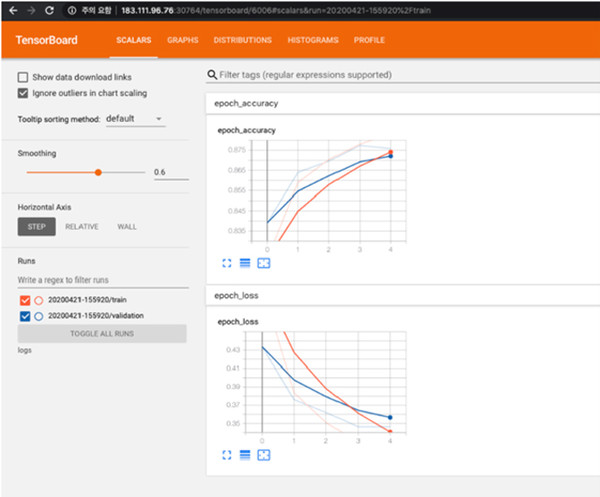
Task: Fit domain to data on epoch_accuracy chart
Action: pyautogui.click(x=264, y=263)
